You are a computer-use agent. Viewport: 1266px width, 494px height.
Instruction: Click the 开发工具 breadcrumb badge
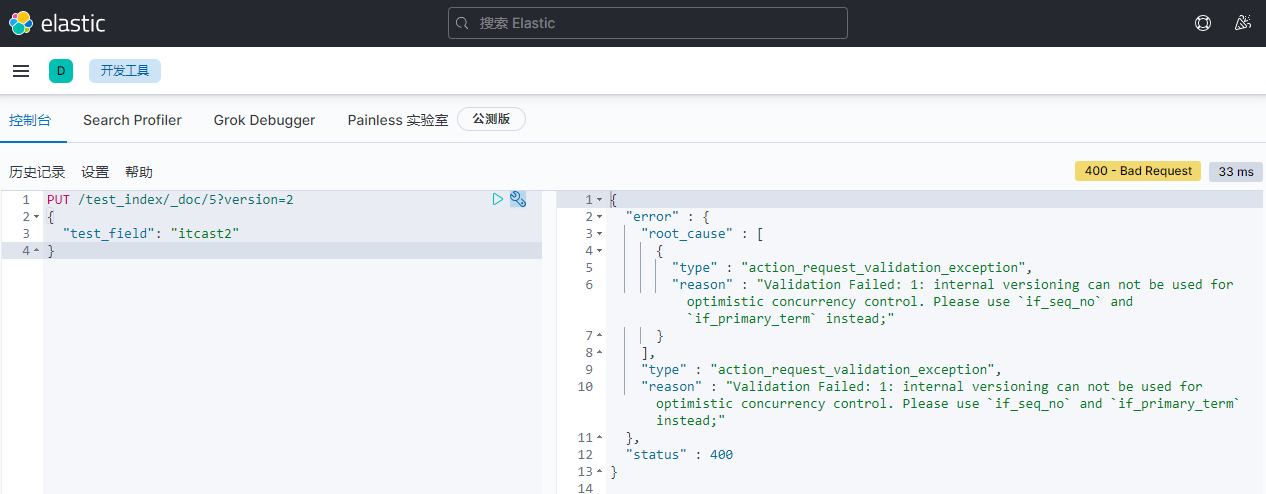125,71
